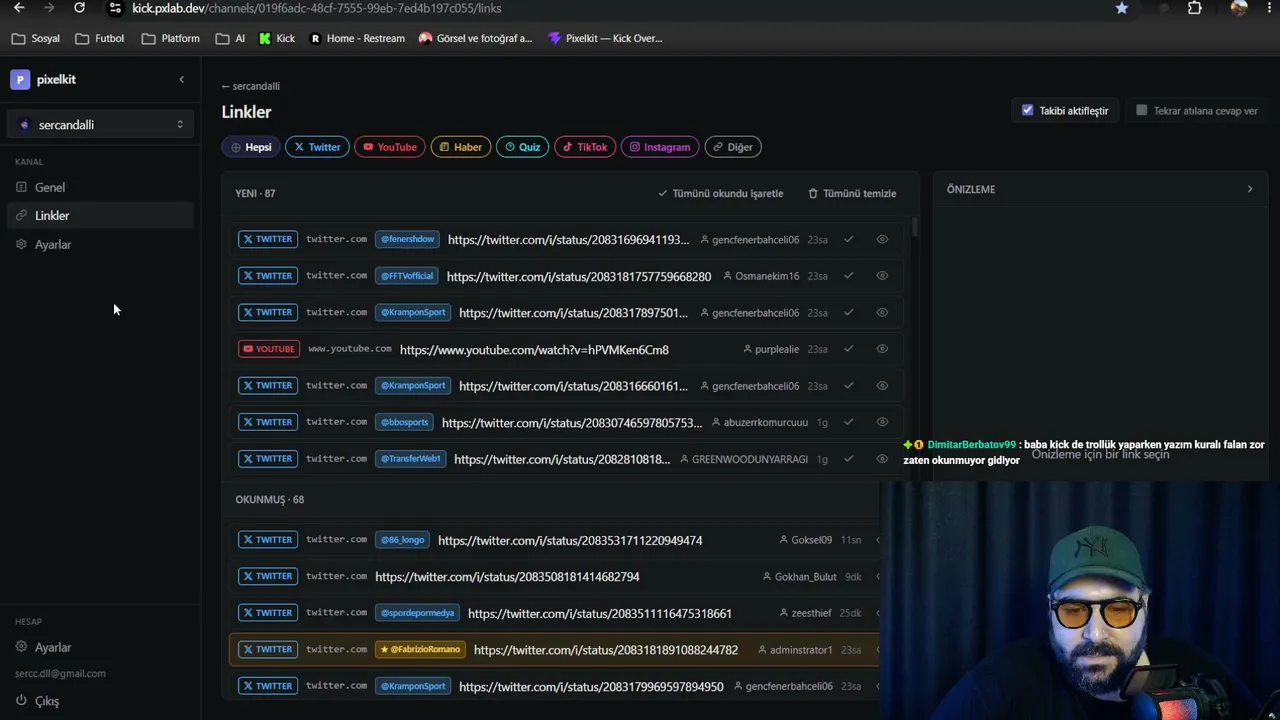
Task: Open the browser profile avatar
Action: 1239,8
